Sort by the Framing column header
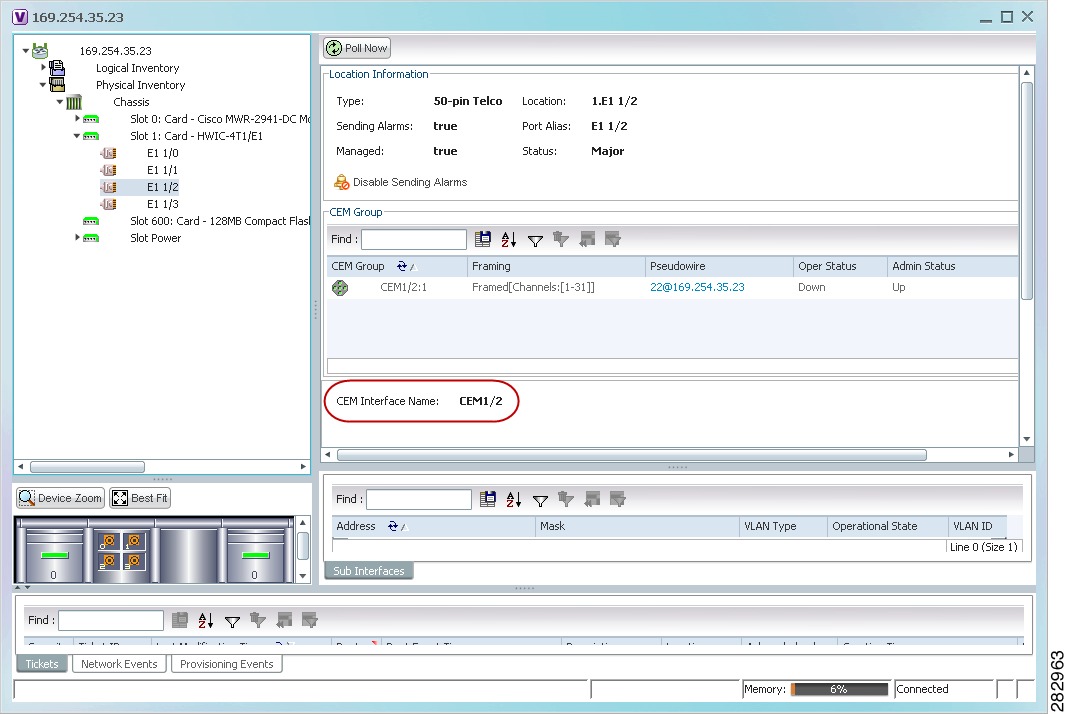 (x=556, y=266)
